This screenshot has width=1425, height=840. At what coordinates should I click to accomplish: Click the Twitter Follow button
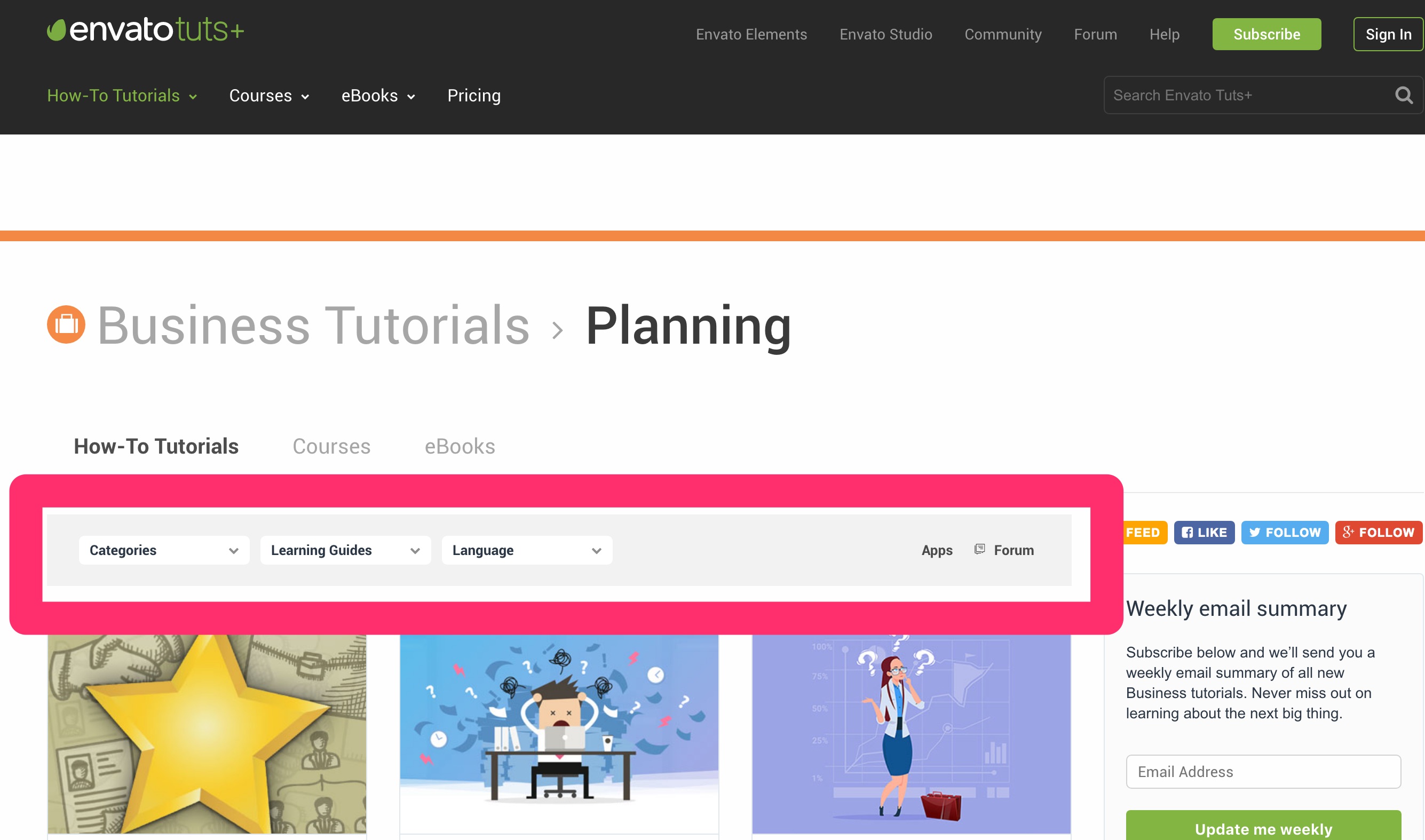click(x=1284, y=533)
